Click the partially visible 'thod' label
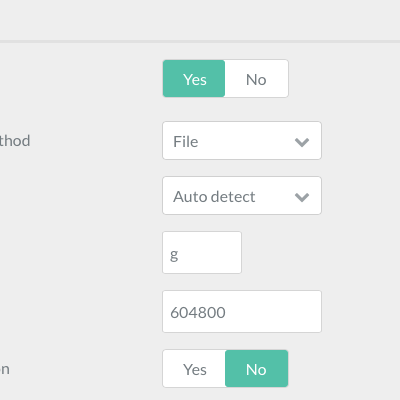 [x=15, y=141]
